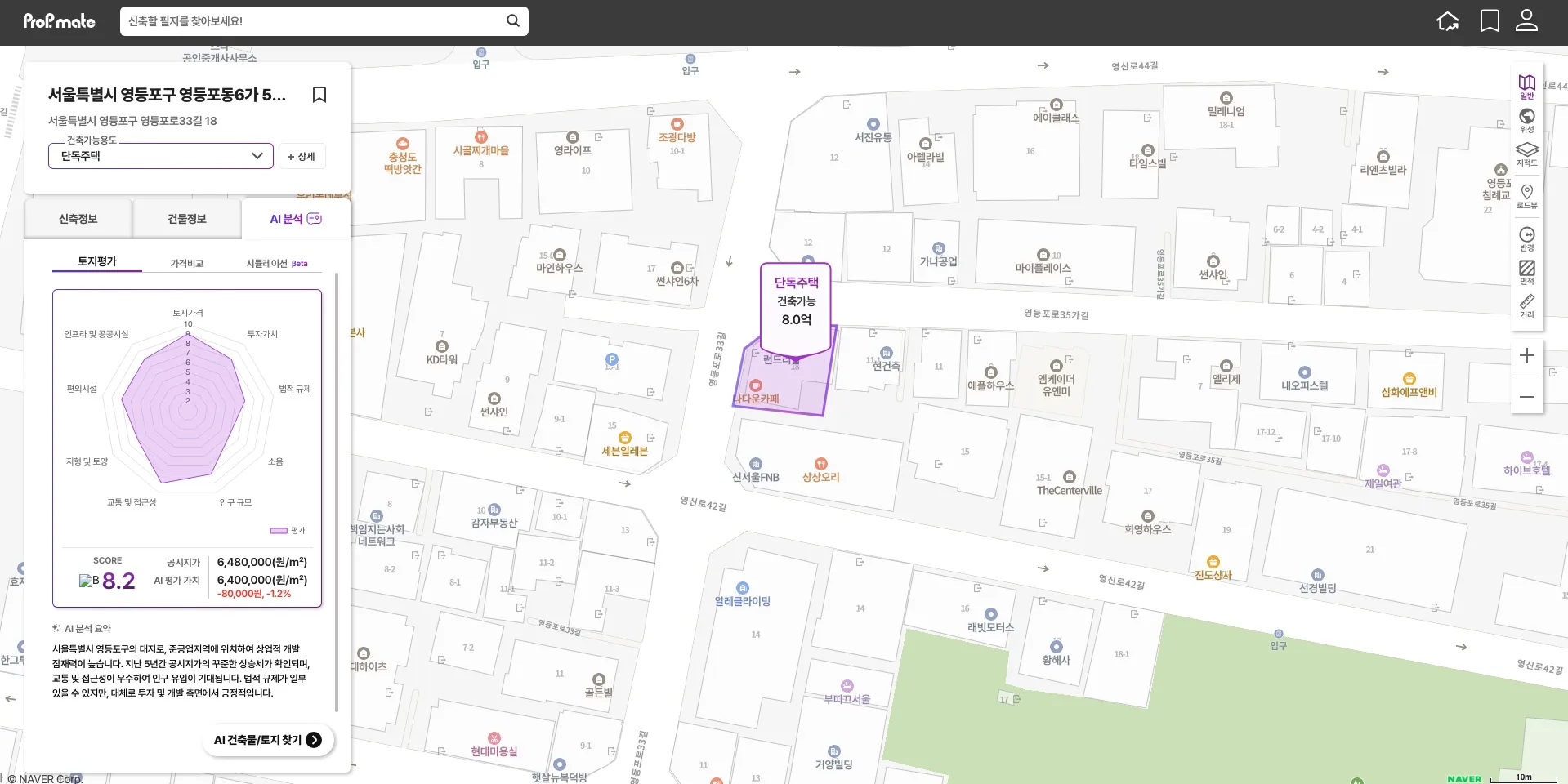This screenshot has height=784, width=1568.
Task: Select the 반경 radius tool
Action: (x=1526, y=239)
